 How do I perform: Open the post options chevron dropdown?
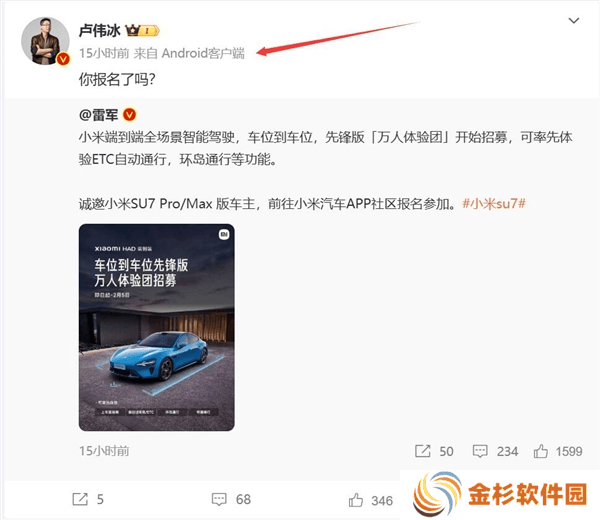573,21
